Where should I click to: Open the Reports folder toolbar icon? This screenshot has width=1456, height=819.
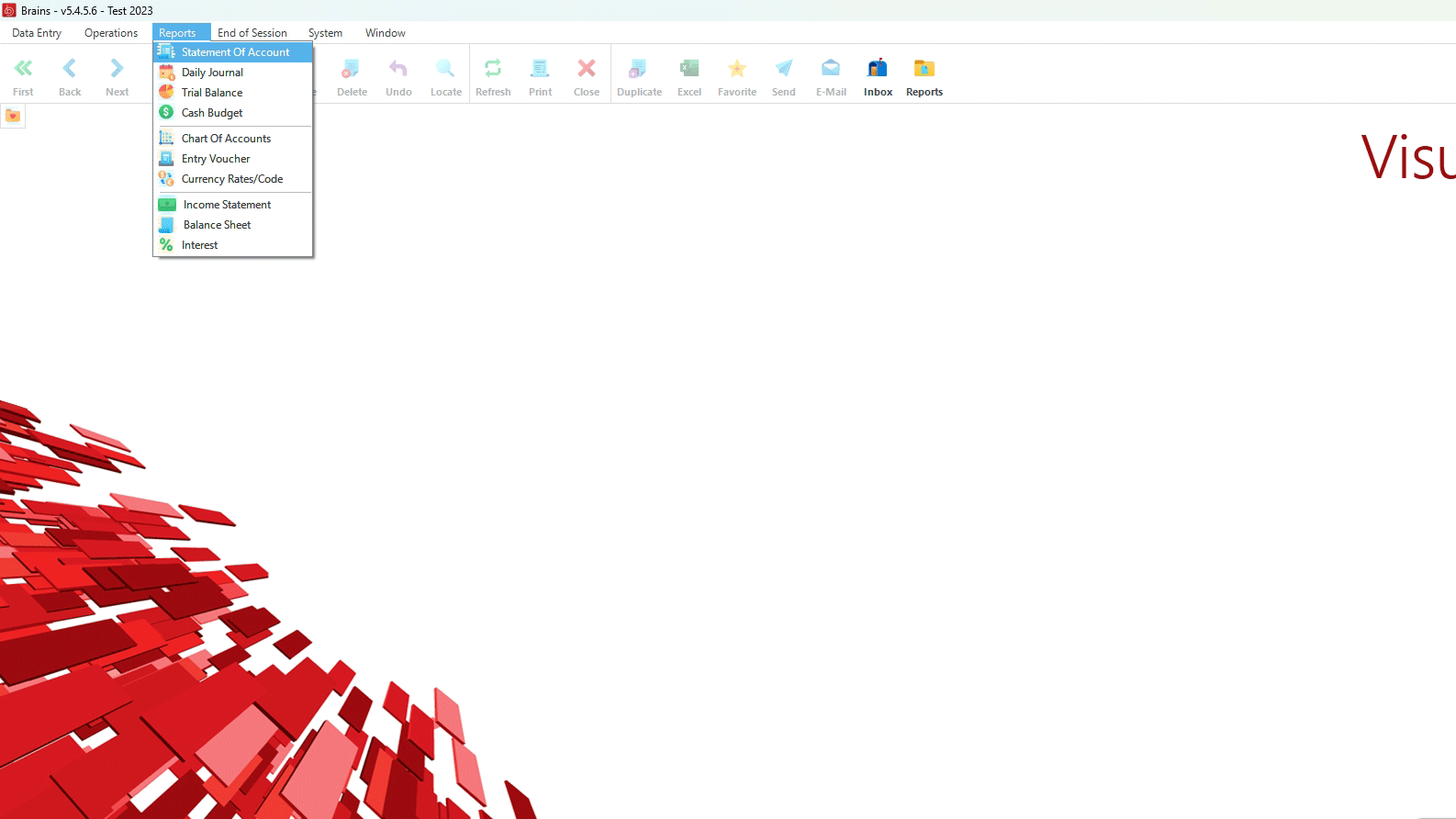(x=924, y=68)
